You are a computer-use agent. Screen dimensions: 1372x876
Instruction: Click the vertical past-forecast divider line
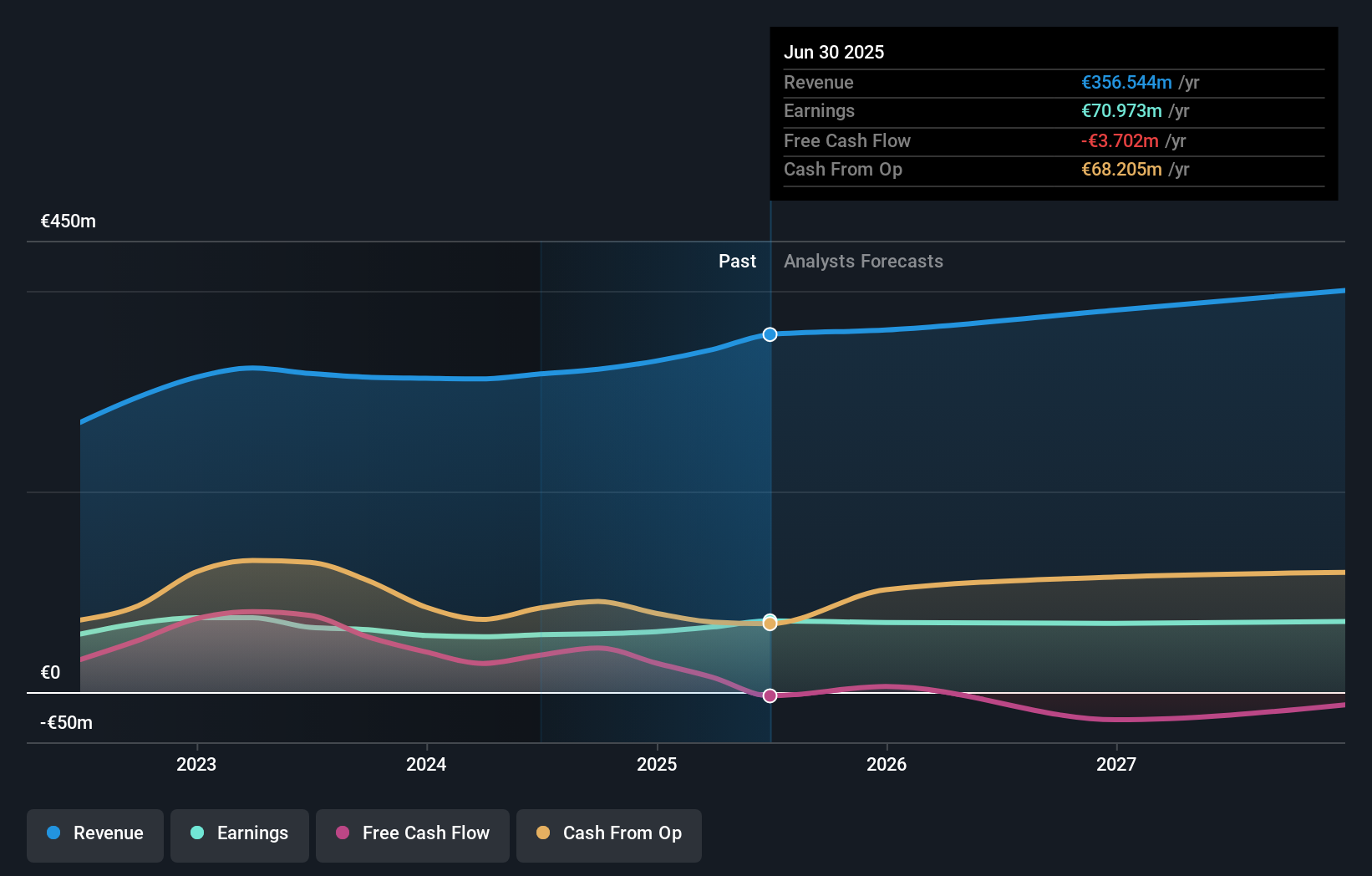tap(769, 502)
